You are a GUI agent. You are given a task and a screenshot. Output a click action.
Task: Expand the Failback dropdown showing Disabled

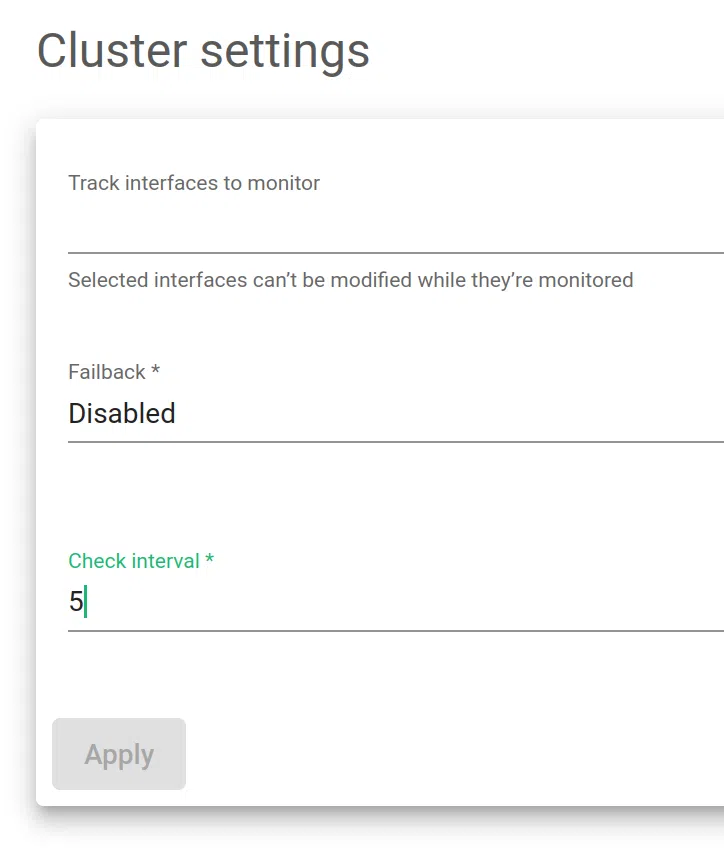395,414
